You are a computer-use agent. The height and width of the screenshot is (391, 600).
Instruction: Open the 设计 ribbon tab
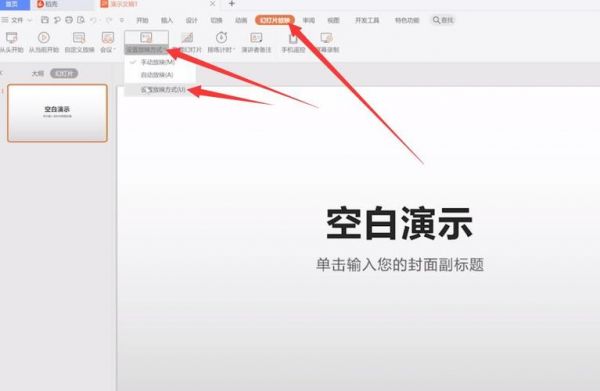coord(192,20)
